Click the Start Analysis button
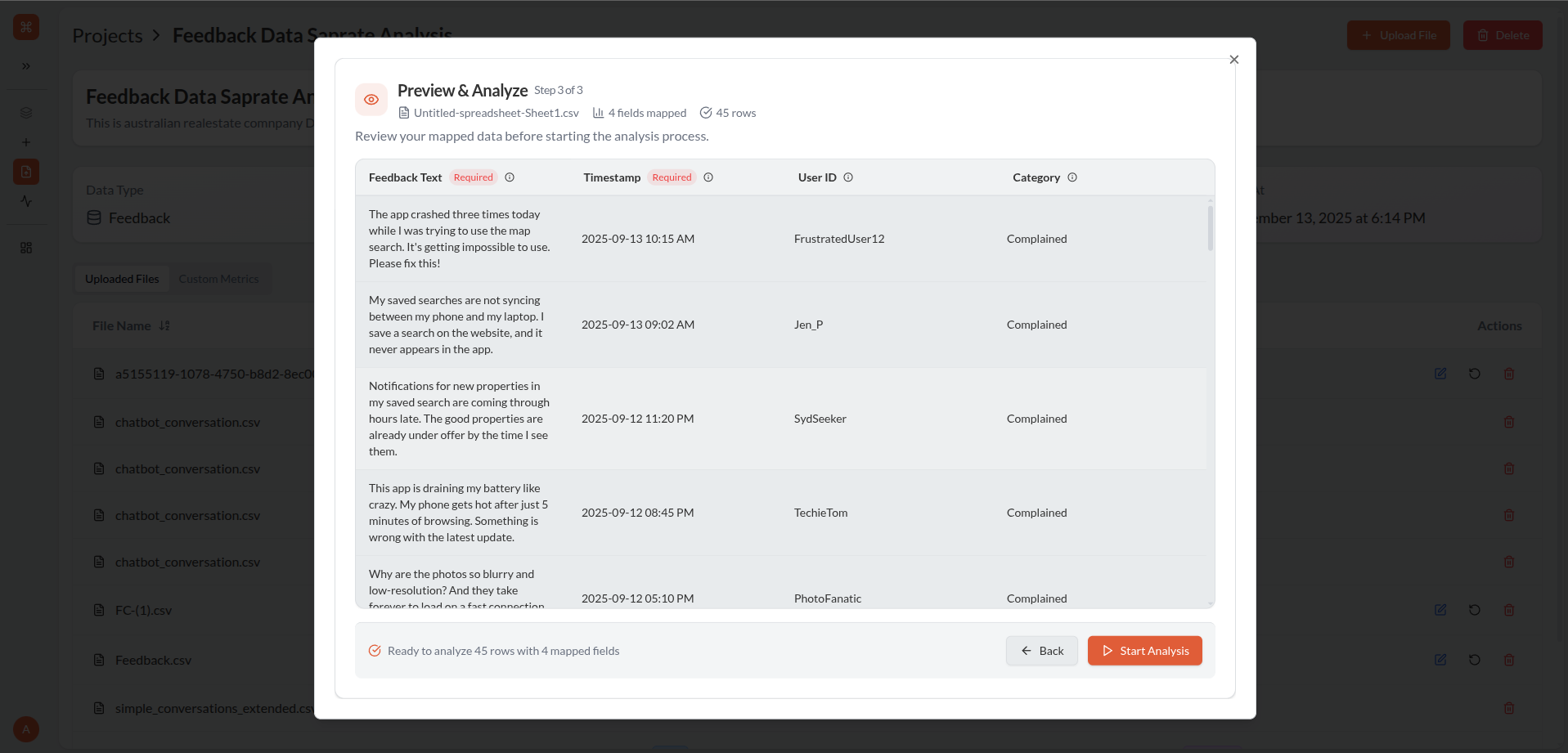 (1144, 651)
